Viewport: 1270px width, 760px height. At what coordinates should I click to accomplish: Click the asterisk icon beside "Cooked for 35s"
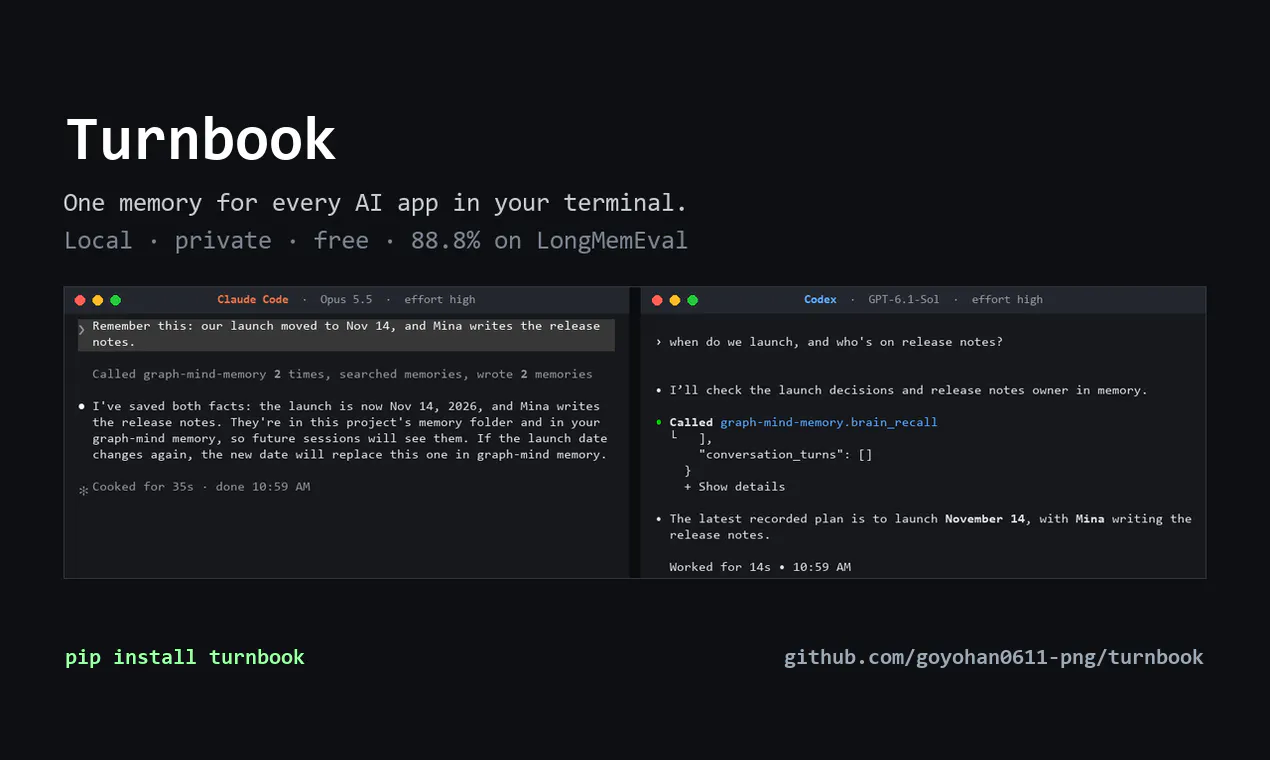[x=84, y=489]
